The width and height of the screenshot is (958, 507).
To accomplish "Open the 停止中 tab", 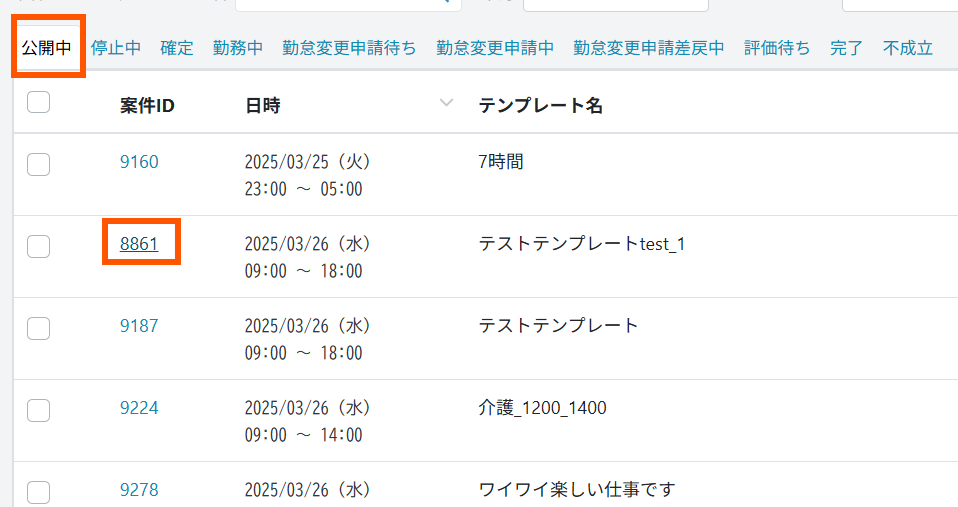I will pyautogui.click(x=116, y=48).
